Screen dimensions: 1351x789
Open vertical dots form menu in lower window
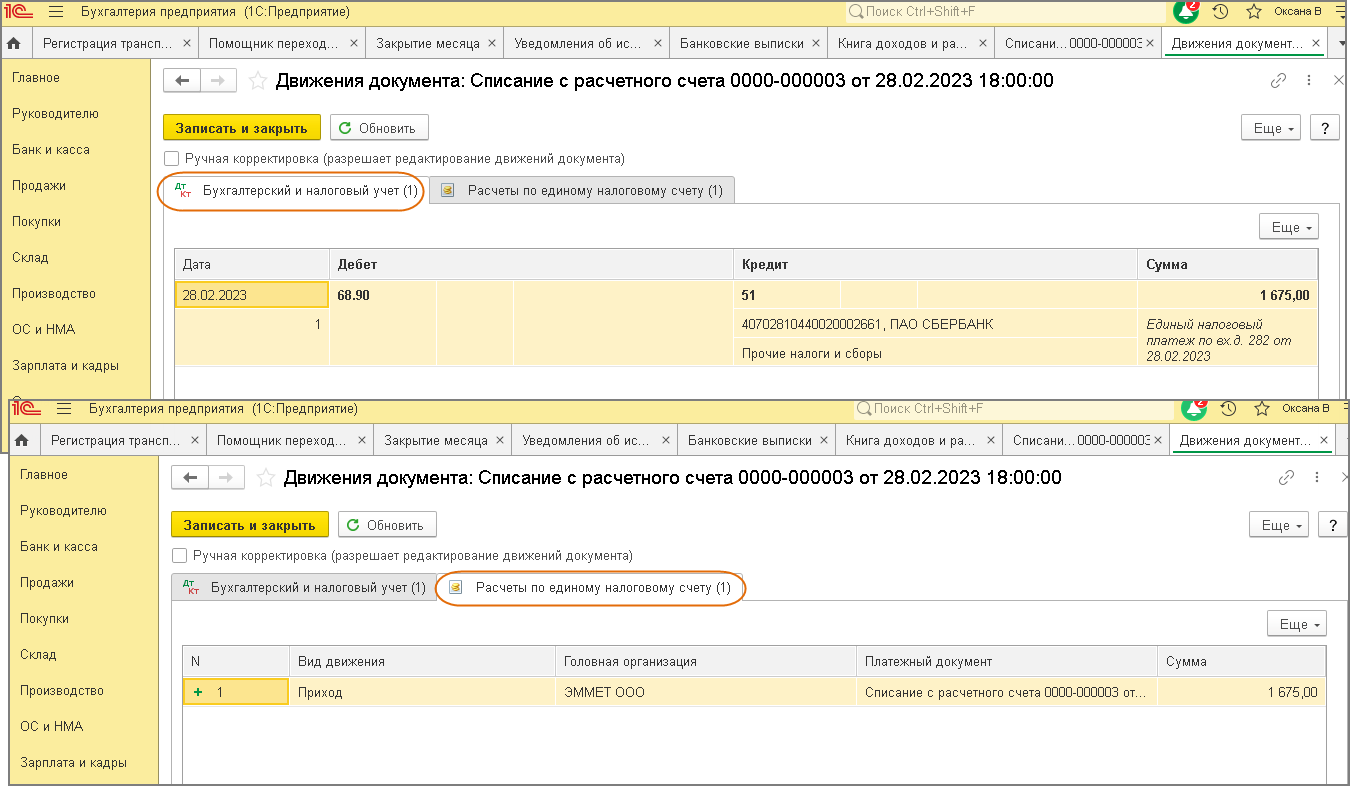point(1318,478)
